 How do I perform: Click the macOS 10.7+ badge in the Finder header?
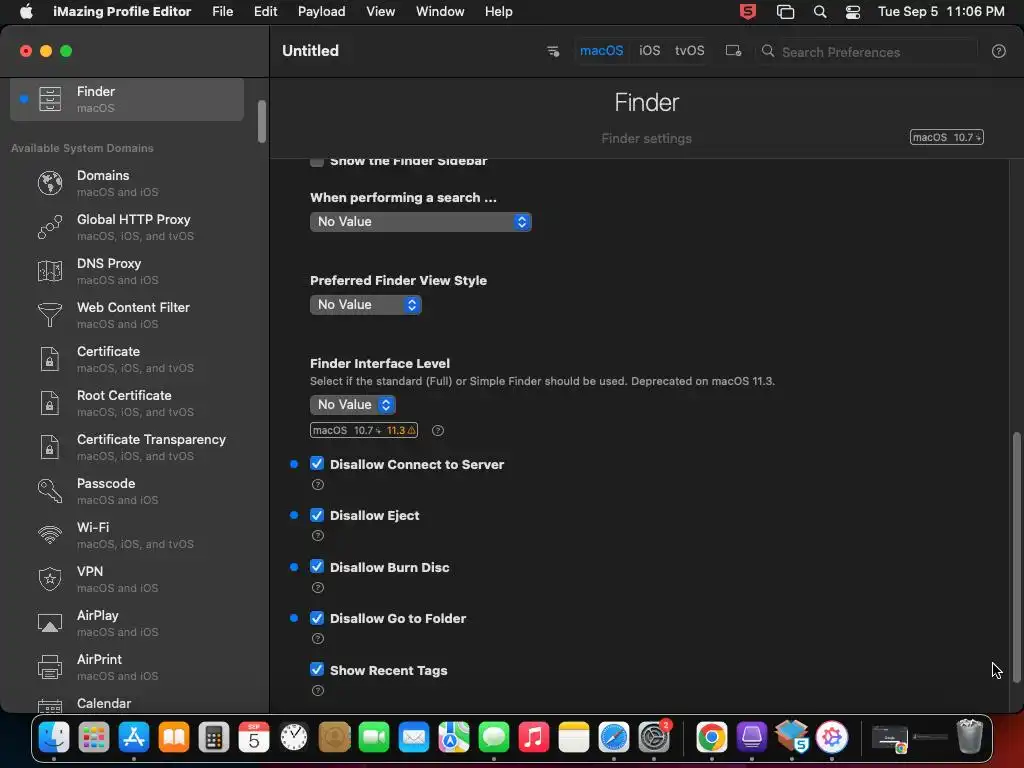click(947, 137)
